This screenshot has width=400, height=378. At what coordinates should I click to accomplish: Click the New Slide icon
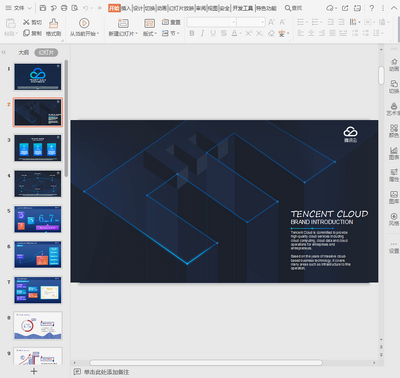click(x=123, y=23)
